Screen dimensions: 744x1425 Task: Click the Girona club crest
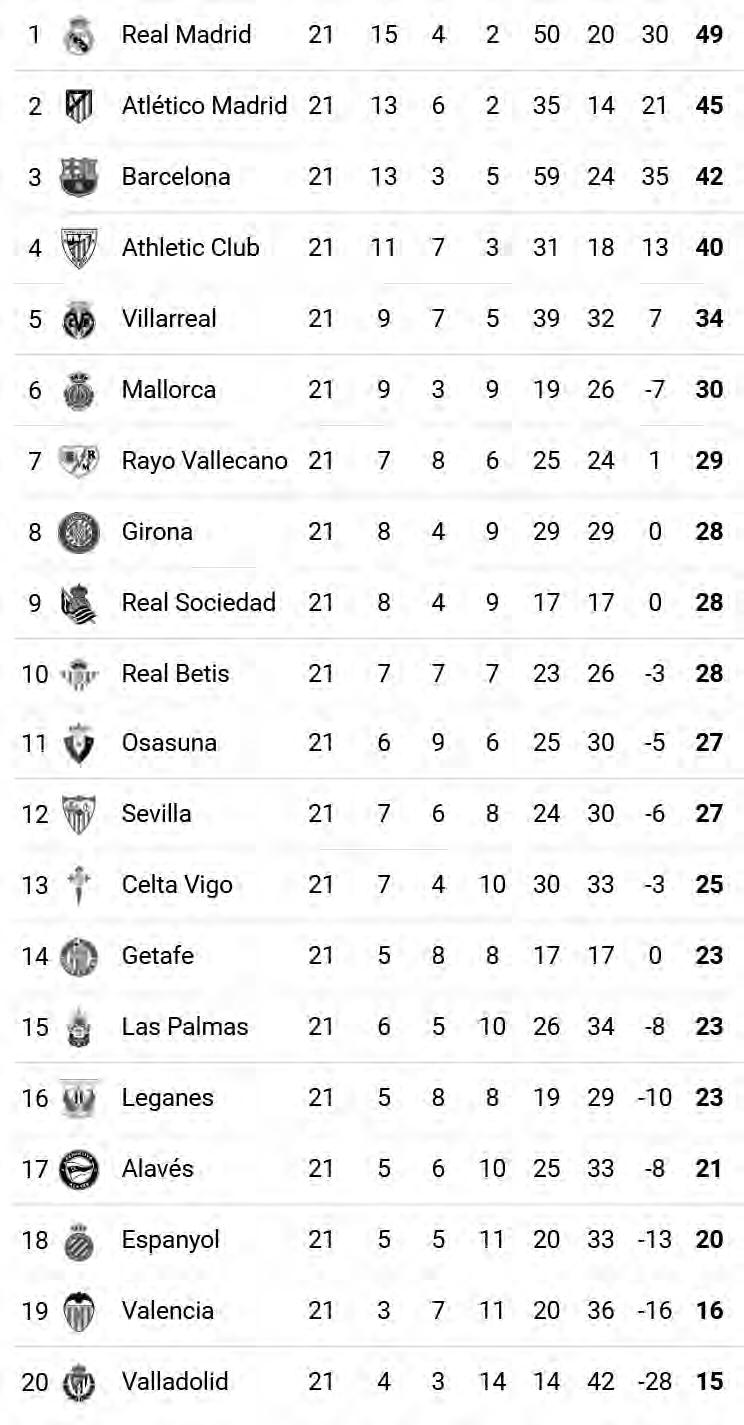[x=78, y=532]
